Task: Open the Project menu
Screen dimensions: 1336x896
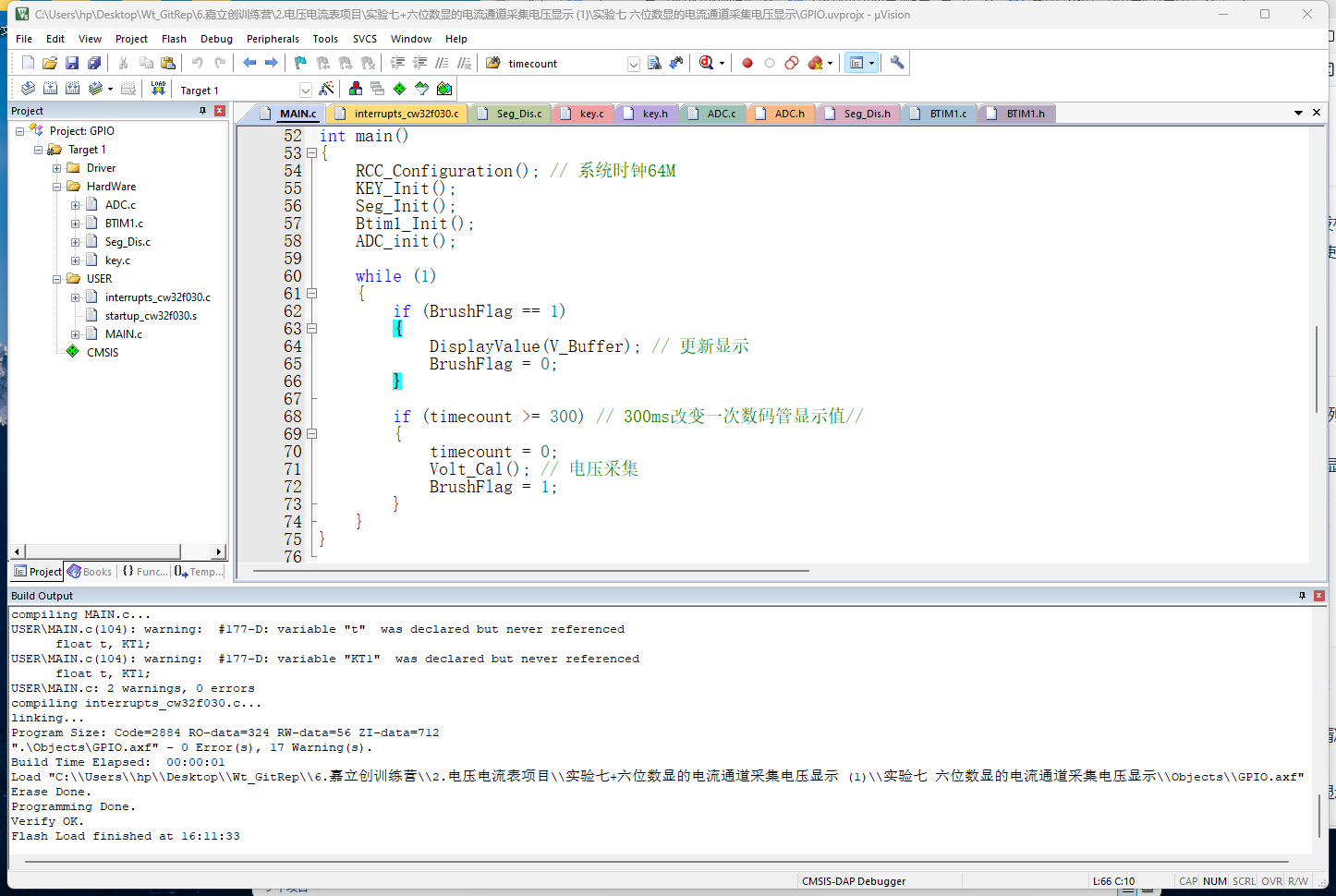Action: pos(131,39)
